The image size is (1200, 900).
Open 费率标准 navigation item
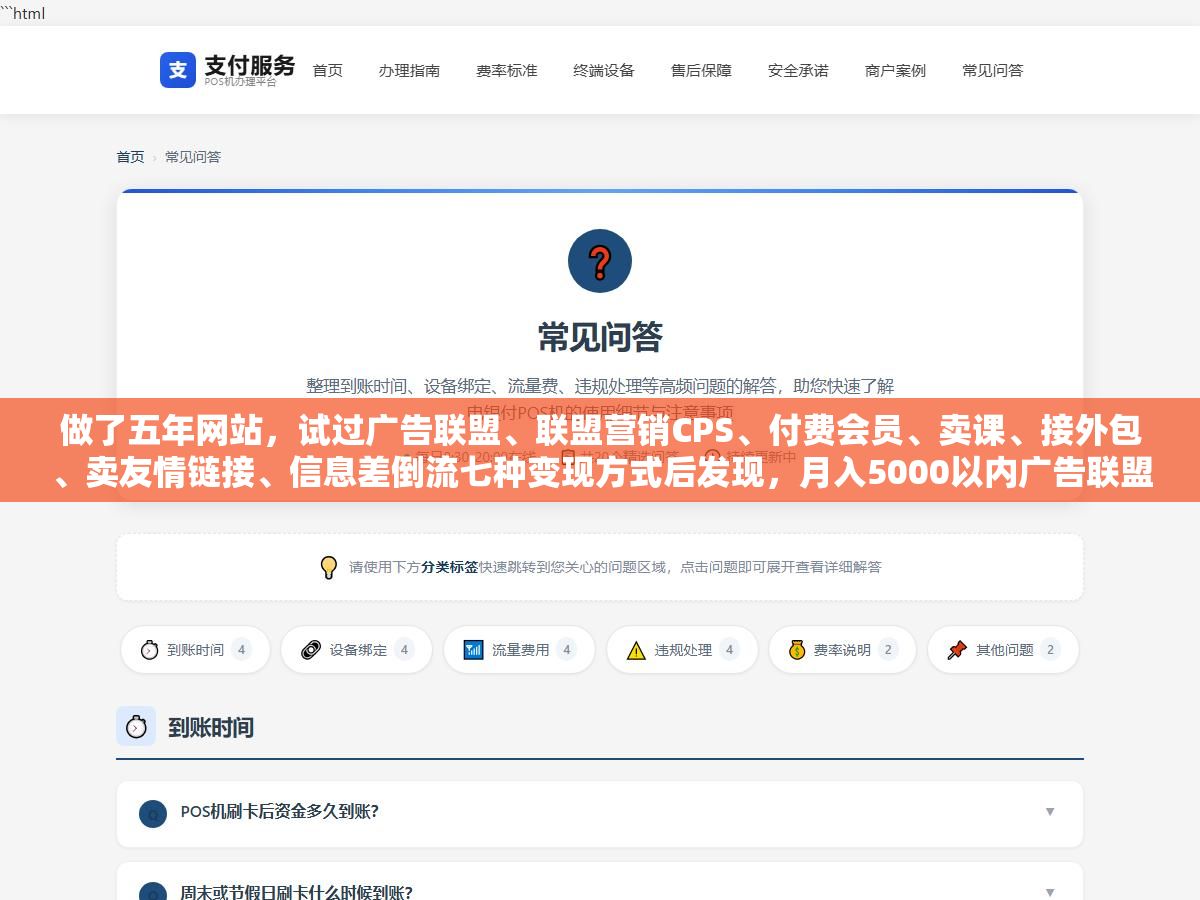click(507, 70)
